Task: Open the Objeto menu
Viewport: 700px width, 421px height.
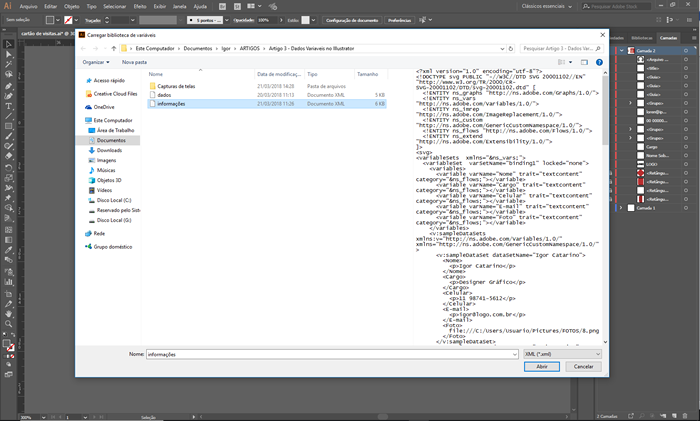Action: click(x=71, y=6)
